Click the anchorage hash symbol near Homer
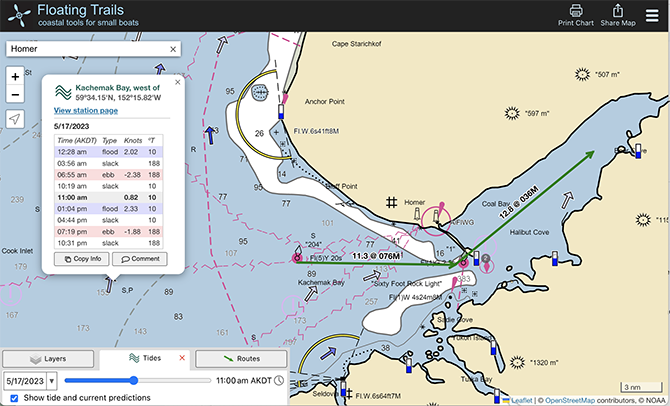Image resolution: width=670 pixels, height=406 pixels. click(x=391, y=202)
